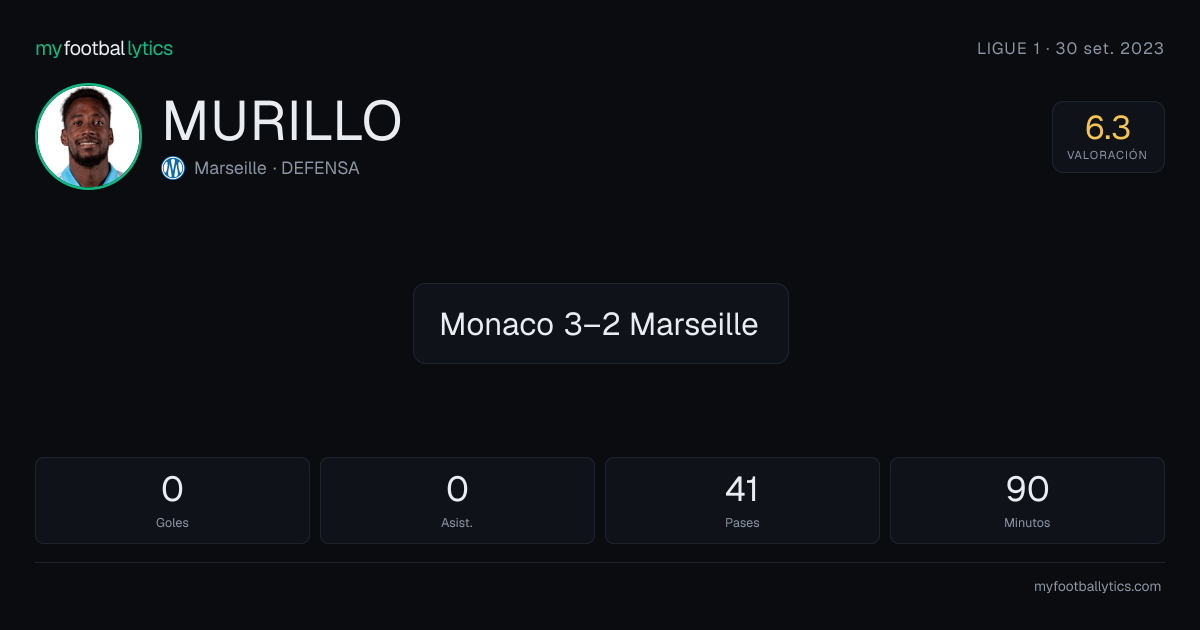Select the MURILLO player name heading
Image resolution: width=1200 pixels, height=630 pixels.
[x=282, y=121]
